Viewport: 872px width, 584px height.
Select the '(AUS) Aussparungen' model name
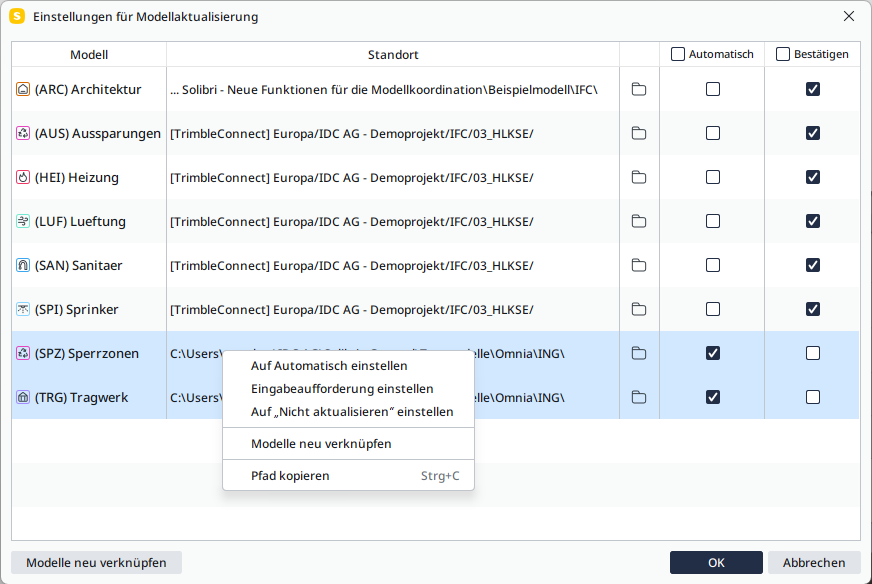(x=97, y=133)
